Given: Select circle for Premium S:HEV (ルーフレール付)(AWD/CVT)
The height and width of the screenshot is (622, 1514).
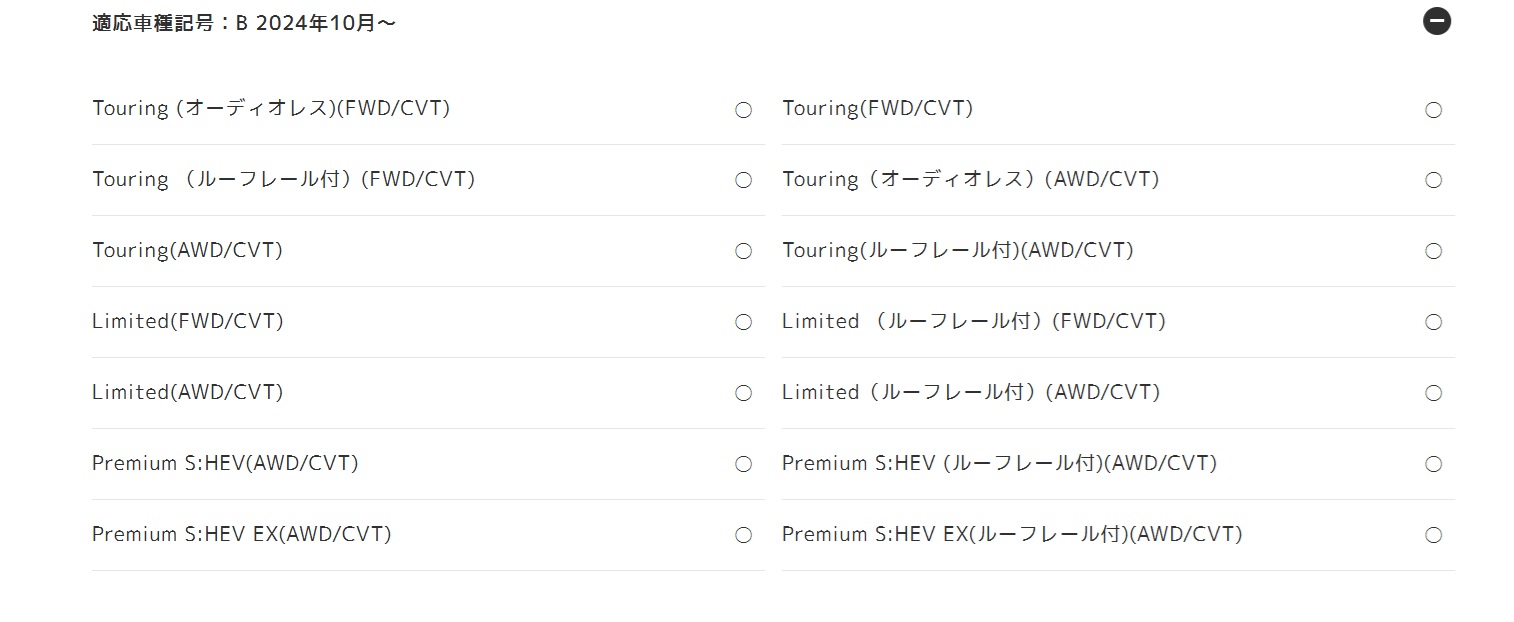Looking at the screenshot, I should (x=1433, y=465).
